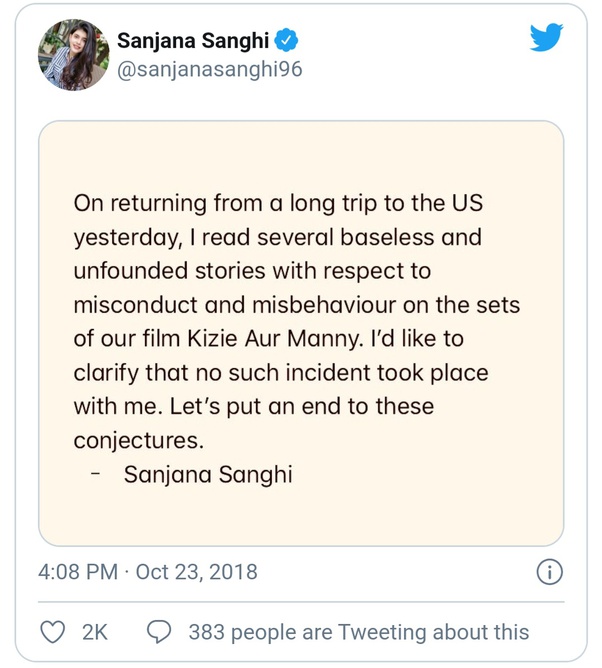Click the bold header name Sanjana Sanghi

pos(194,41)
